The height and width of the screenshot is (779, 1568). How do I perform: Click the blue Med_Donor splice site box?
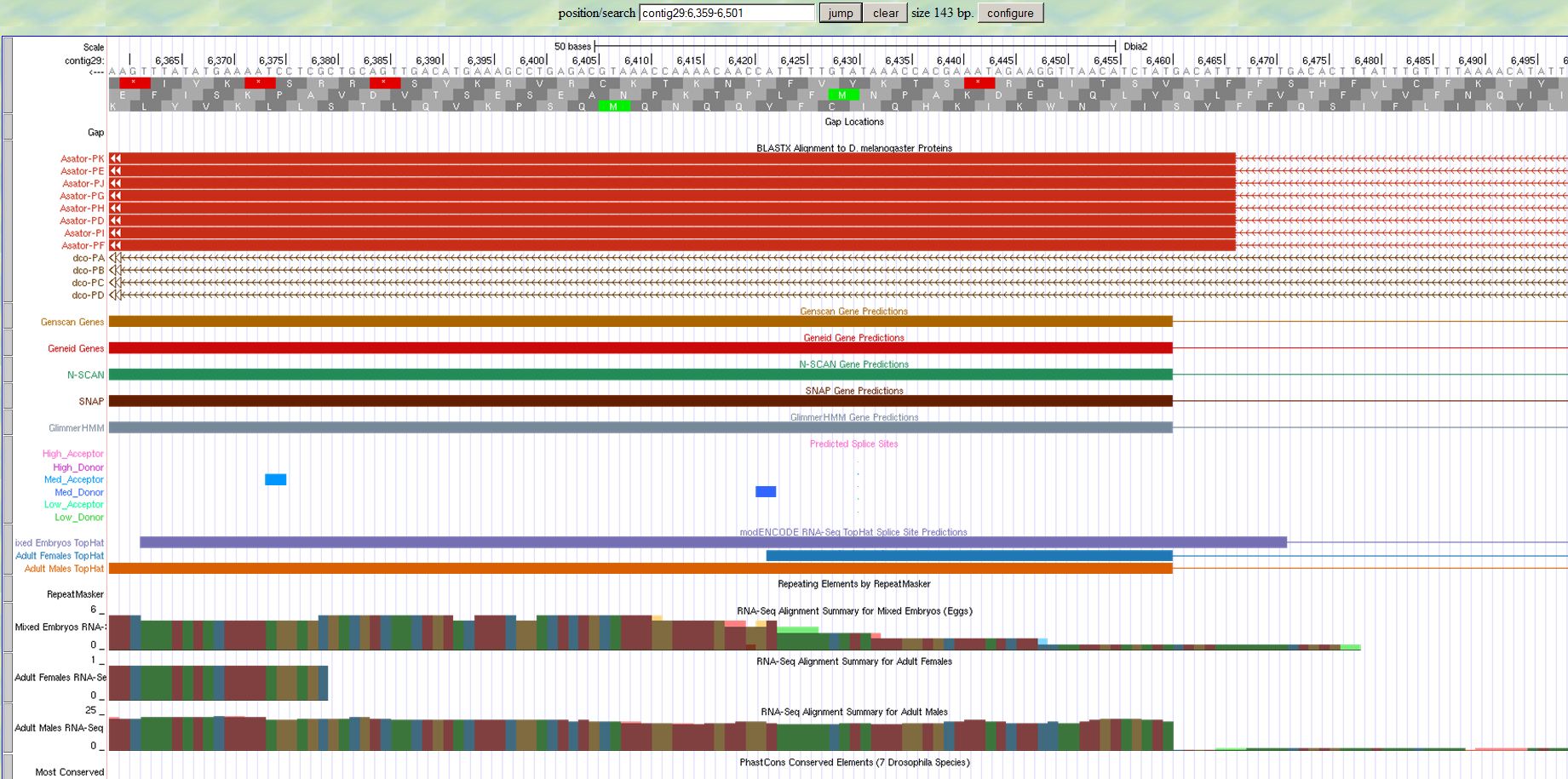click(x=766, y=492)
